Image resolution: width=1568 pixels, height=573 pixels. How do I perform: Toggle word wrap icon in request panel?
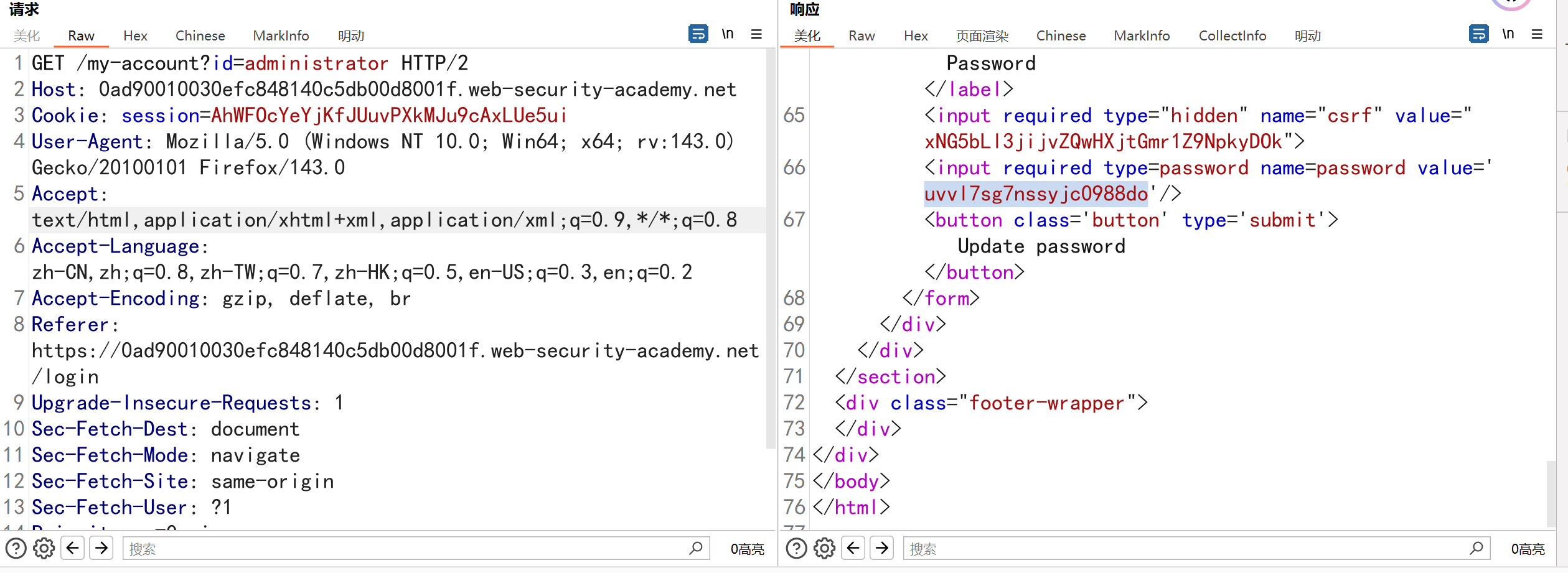pos(698,34)
